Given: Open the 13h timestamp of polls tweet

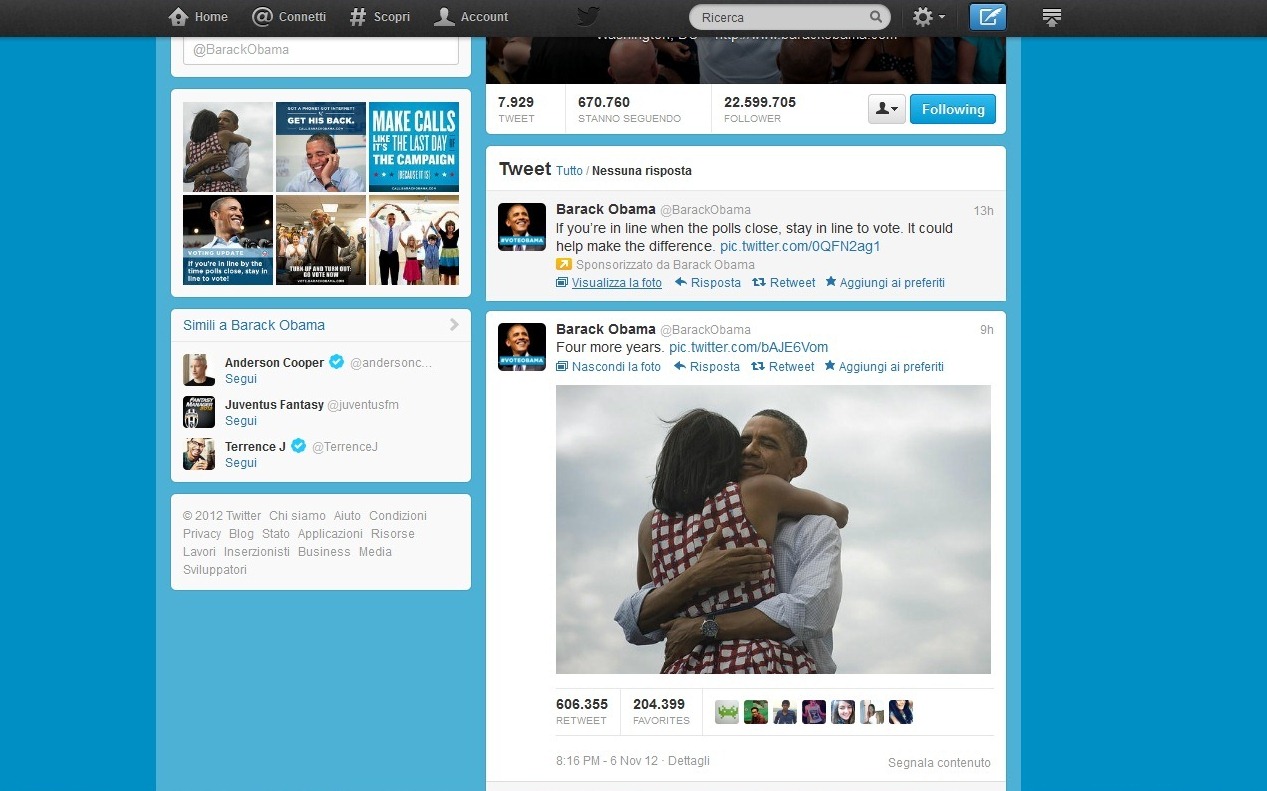Looking at the screenshot, I should (983, 211).
